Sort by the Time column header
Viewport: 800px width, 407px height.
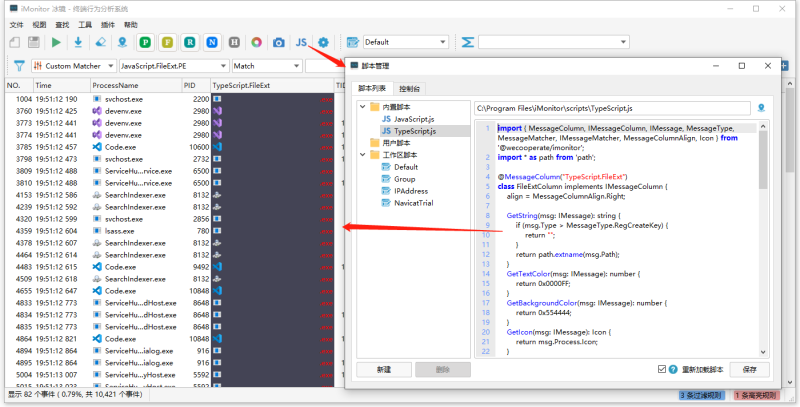click(62, 85)
